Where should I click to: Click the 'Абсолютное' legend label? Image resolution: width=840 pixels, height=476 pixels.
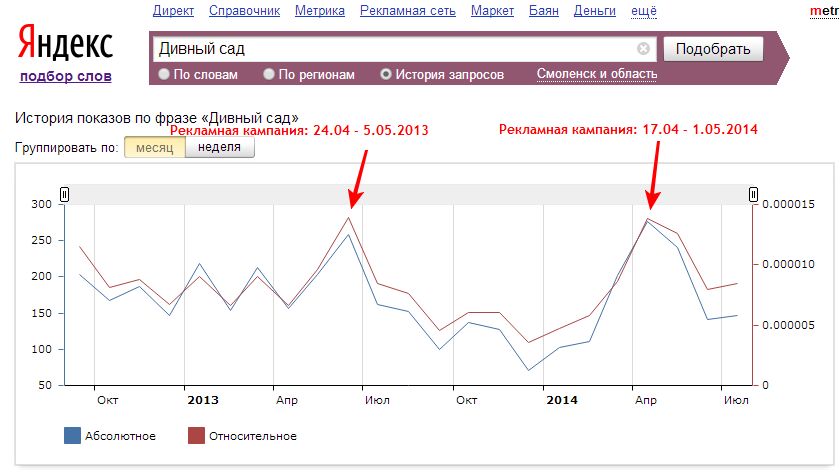coord(120,436)
